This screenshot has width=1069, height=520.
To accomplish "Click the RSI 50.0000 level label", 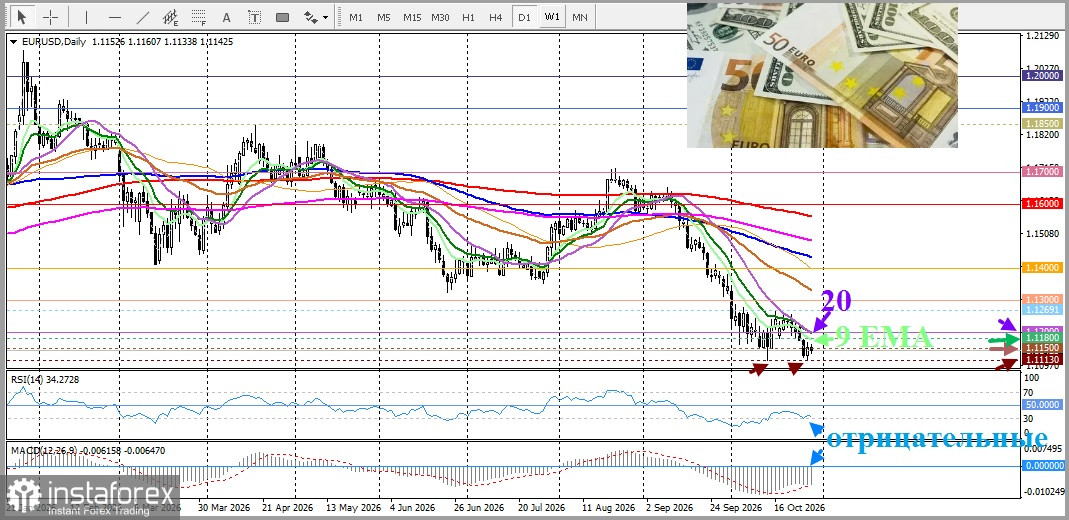I will click(1044, 405).
